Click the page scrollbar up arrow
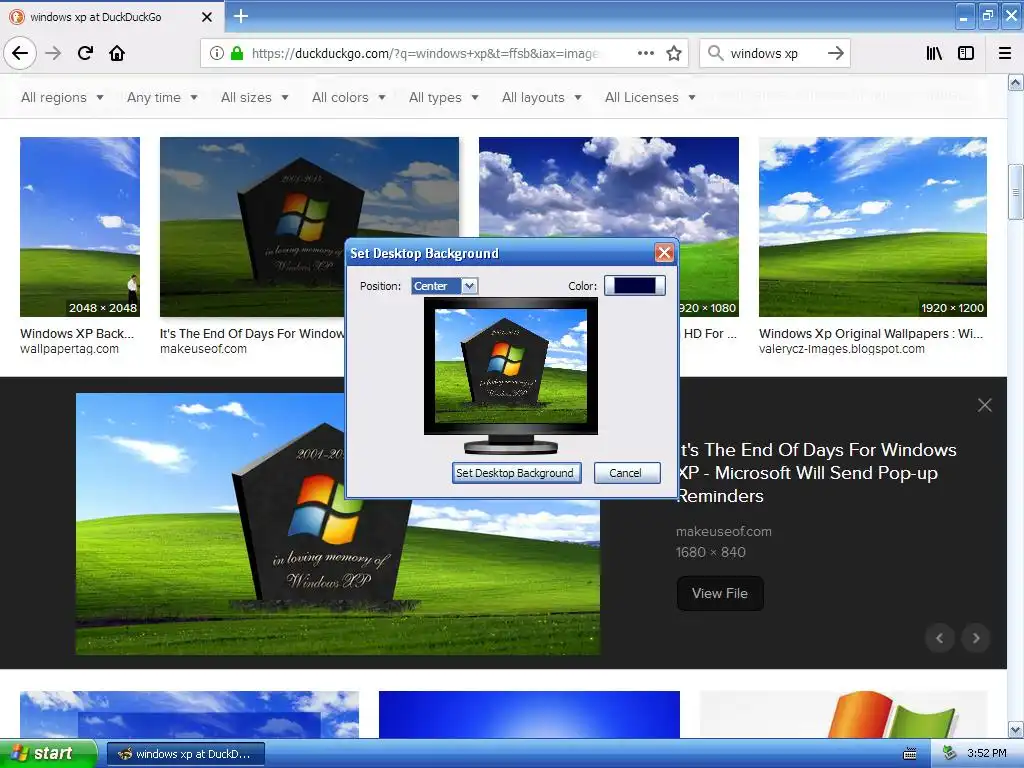Screen dimensions: 1024x768 1016,82
